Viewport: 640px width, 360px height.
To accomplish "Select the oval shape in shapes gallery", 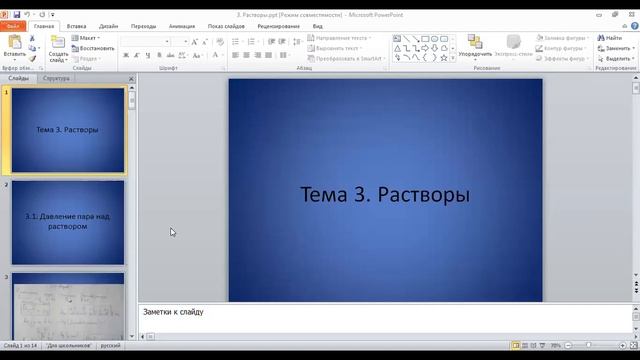I will pyautogui.click(x=434, y=39).
